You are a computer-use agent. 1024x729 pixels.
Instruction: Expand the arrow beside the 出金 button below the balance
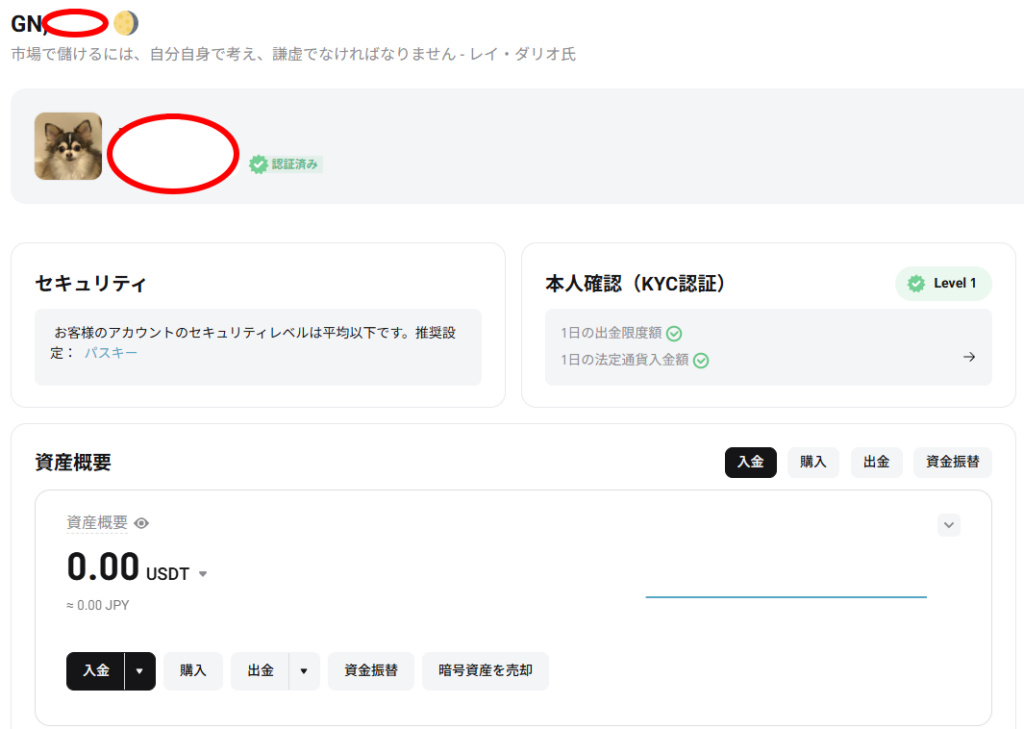coord(304,671)
